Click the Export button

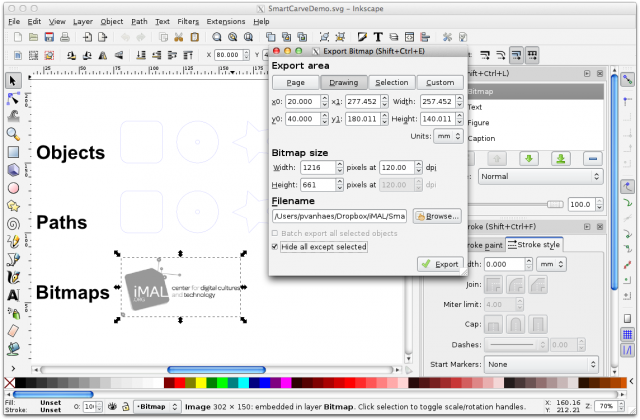[x=440, y=264]
